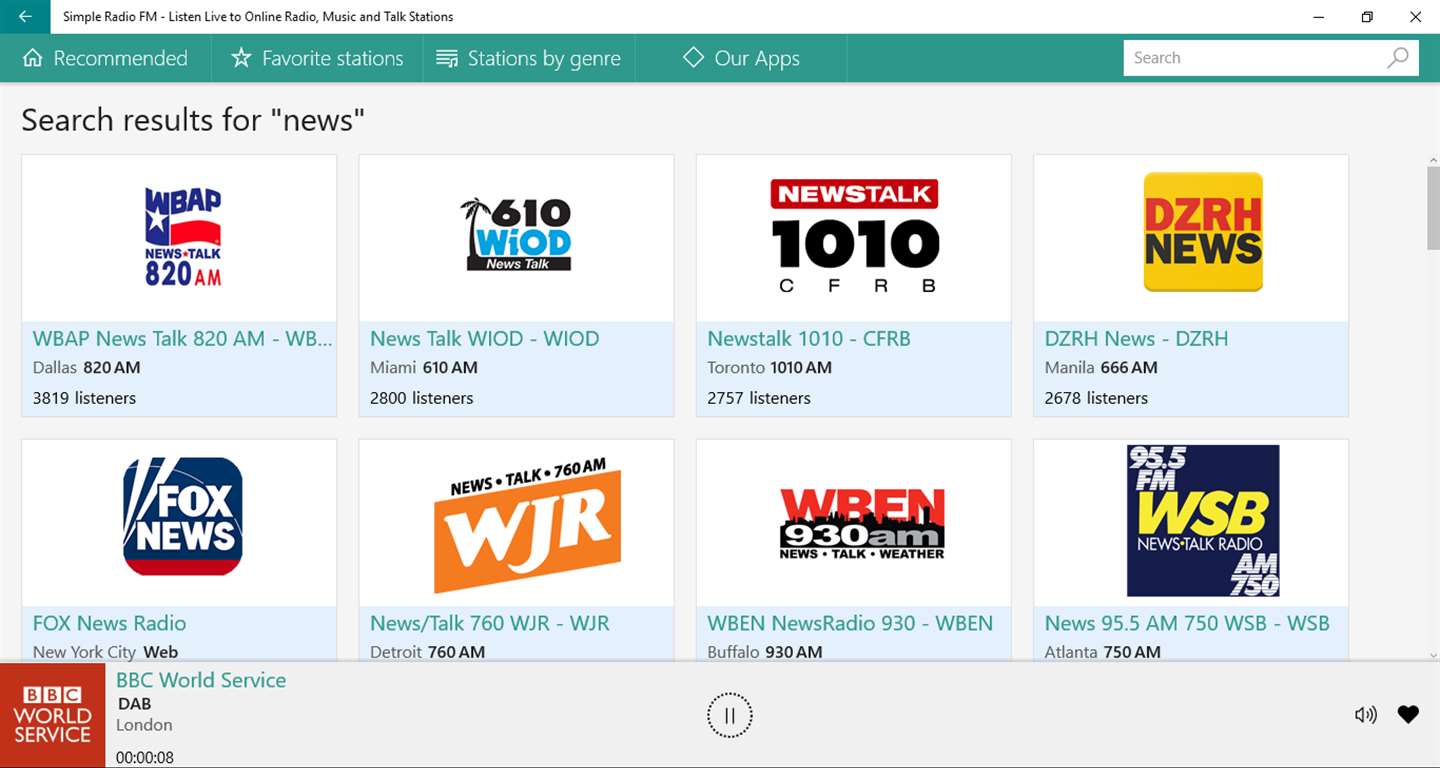Click the "Atlanta 750 AM" text
The image size is (1440, 768).
[1102, 652]
